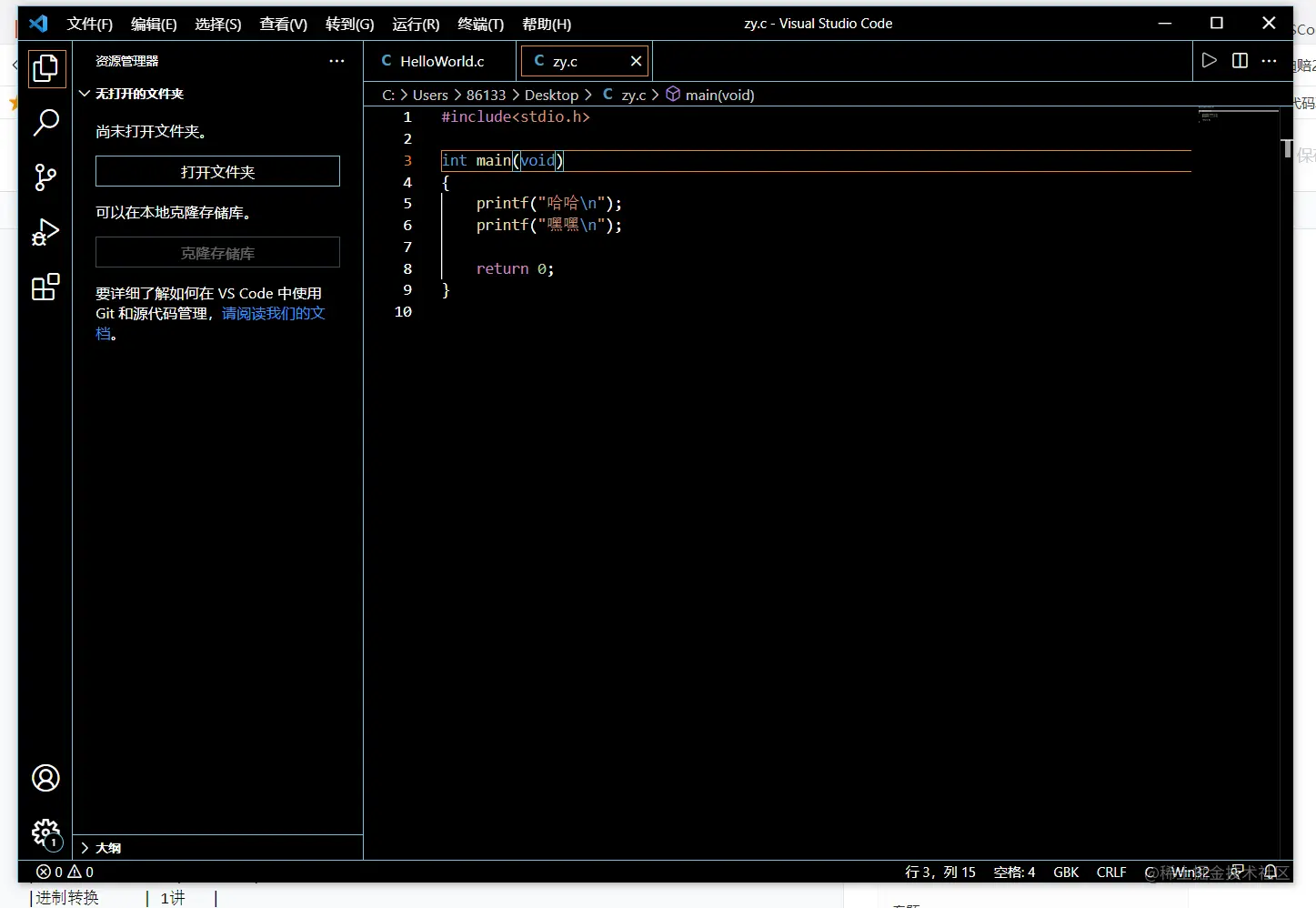The image size is (1316, 908).
Task: Click the int main(void) line
Action: point(503,160)
